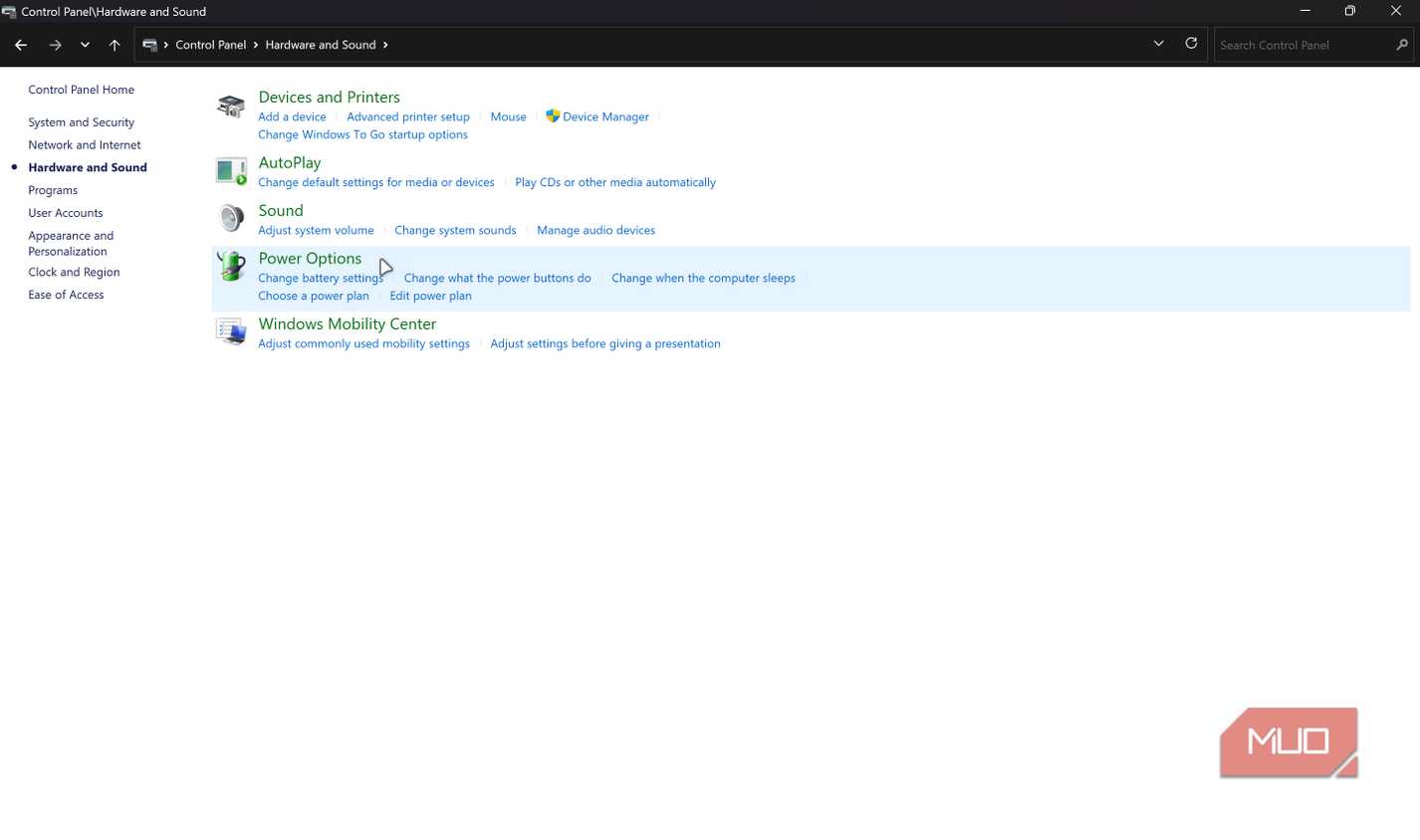Click Choose a power plan
This screenshot has width=1420, height=840.
click(314, 296)
